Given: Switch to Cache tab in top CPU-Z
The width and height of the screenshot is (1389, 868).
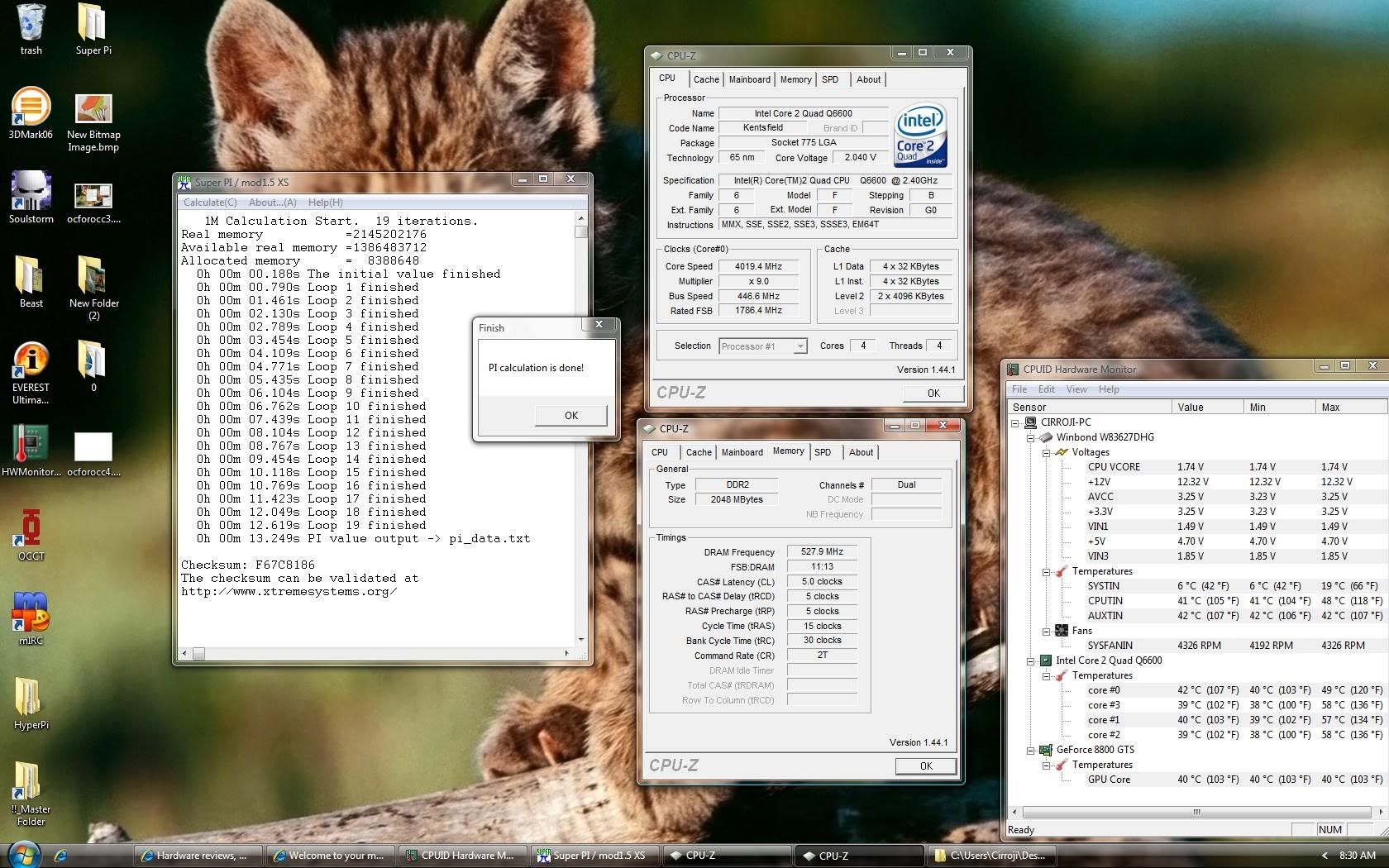Looking at the screenshot, I should pyautogui.click(x=706, y=79).
